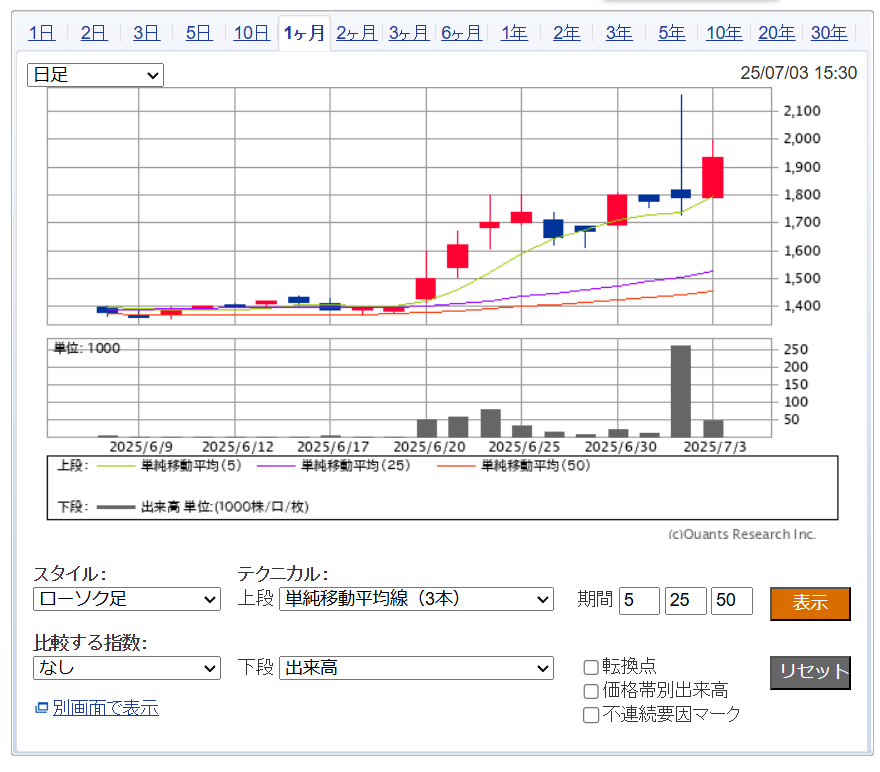
Task: Open the 別画面で表示 link
Action: pos(106,708)
